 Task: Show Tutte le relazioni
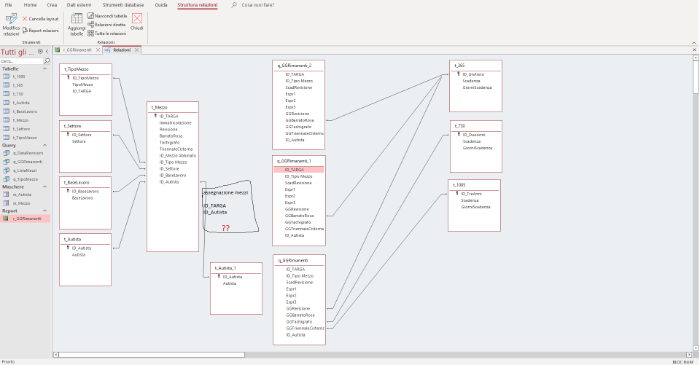point(107,33)
